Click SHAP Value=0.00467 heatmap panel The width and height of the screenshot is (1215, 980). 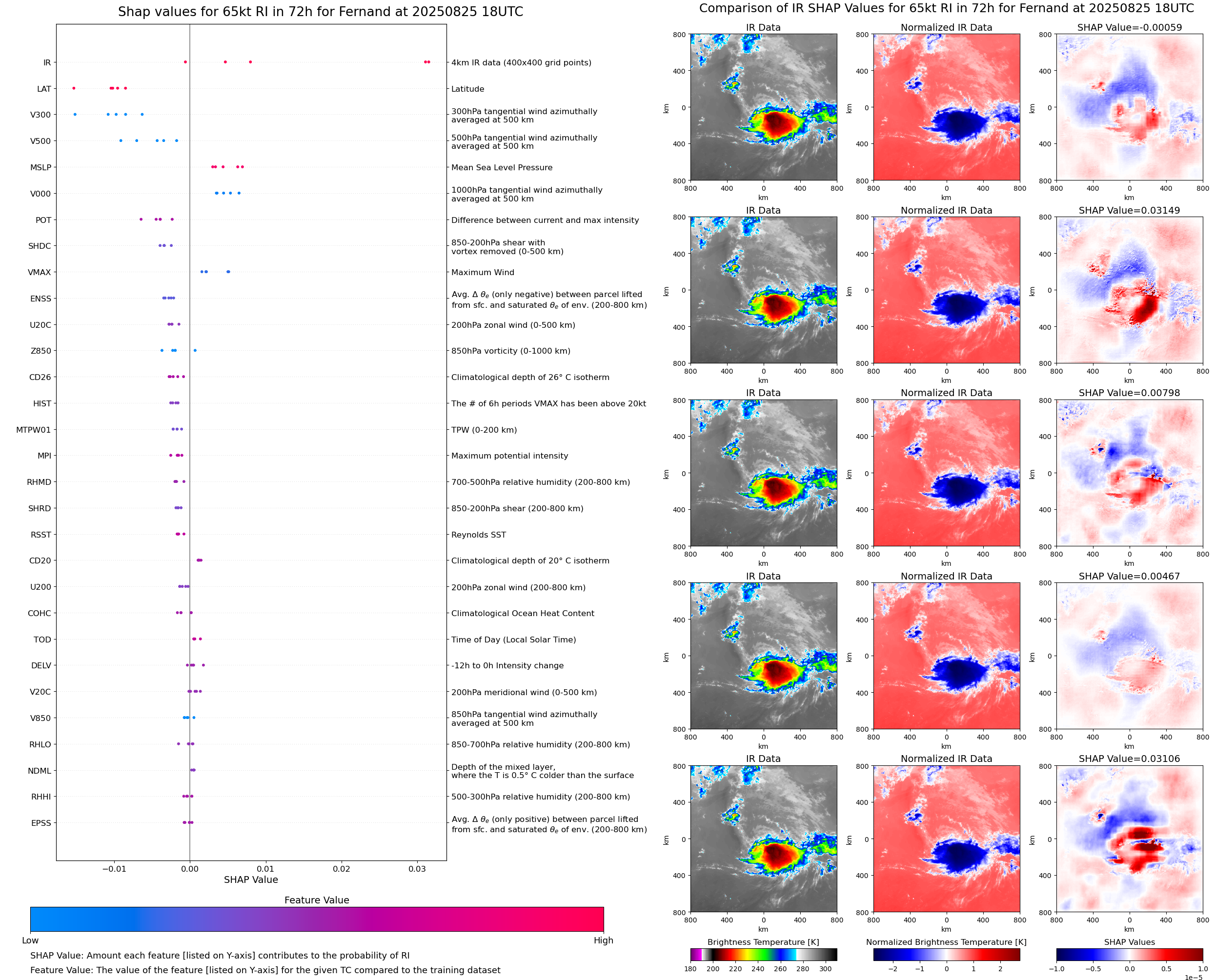pos(1129,656)
